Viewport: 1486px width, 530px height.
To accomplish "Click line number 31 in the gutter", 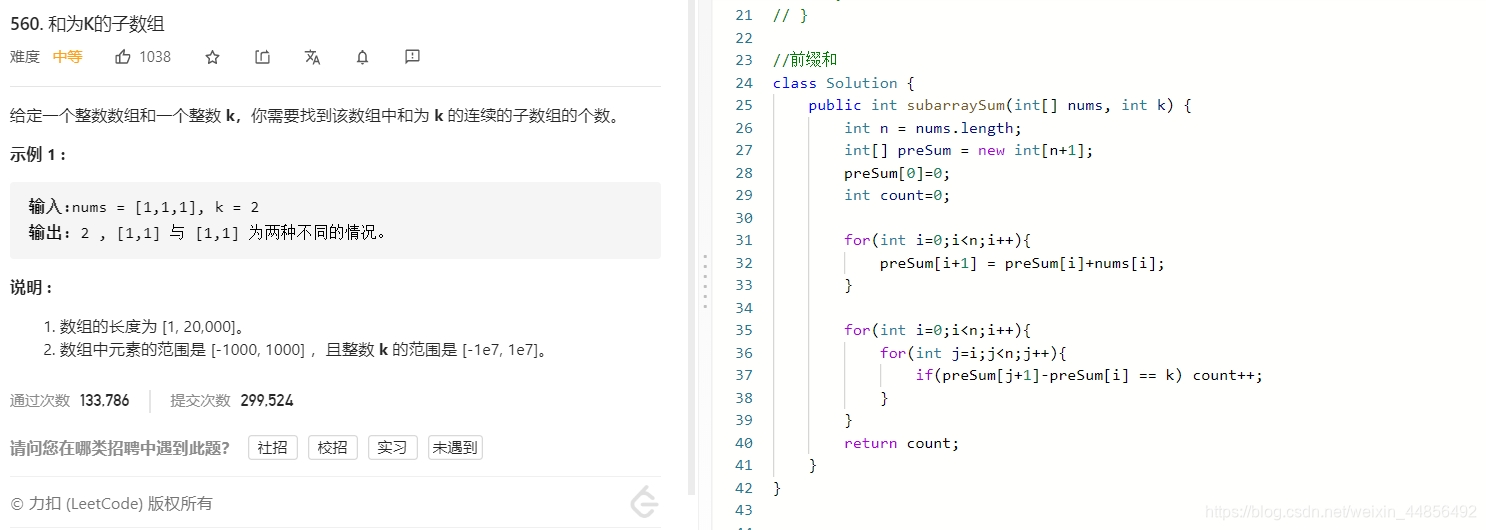I will 742,240.
